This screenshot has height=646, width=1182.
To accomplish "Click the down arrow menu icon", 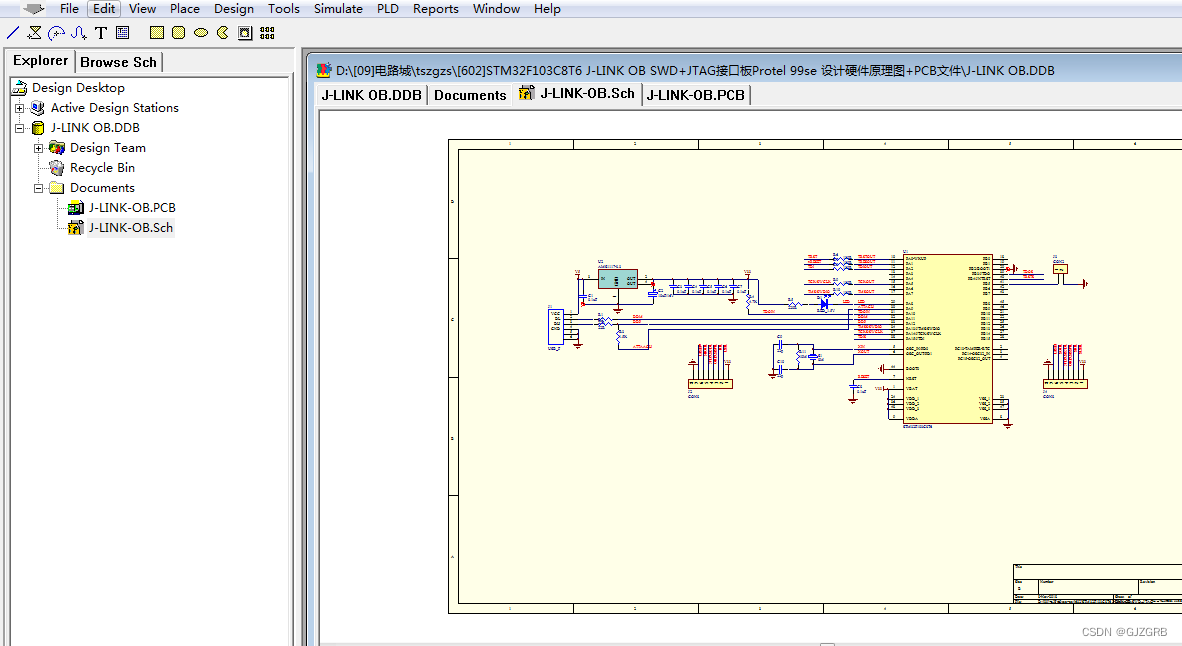I will click(x=33, y=9).
